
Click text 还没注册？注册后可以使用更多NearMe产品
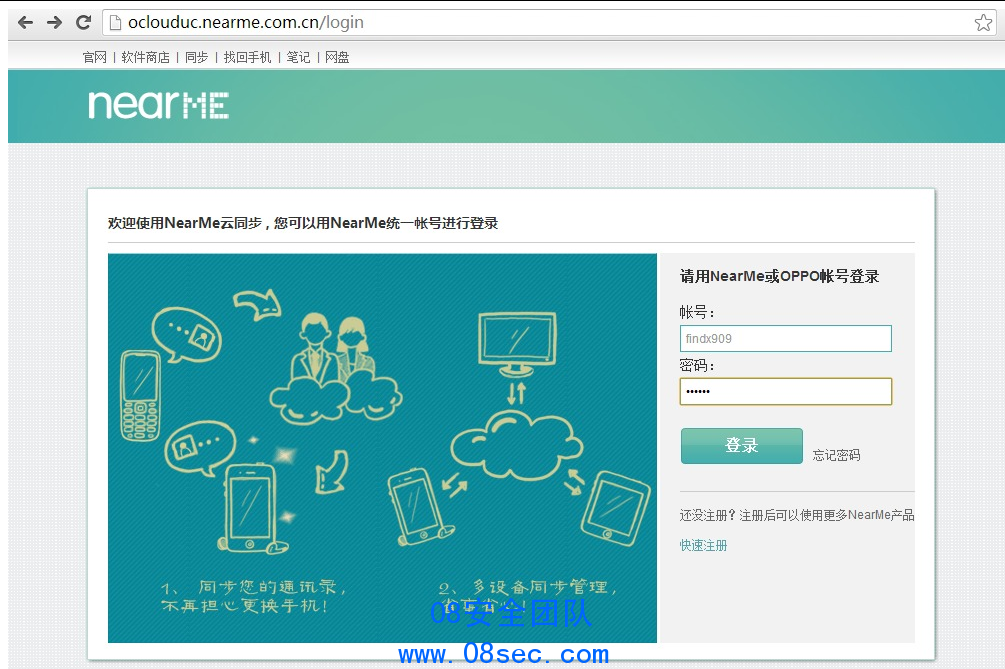797,515
